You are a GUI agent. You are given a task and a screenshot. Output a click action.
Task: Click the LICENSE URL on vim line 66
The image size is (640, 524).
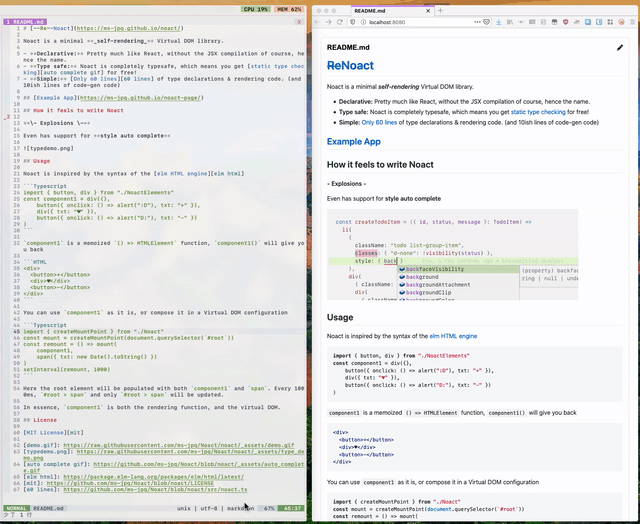[x=130, y=483]
